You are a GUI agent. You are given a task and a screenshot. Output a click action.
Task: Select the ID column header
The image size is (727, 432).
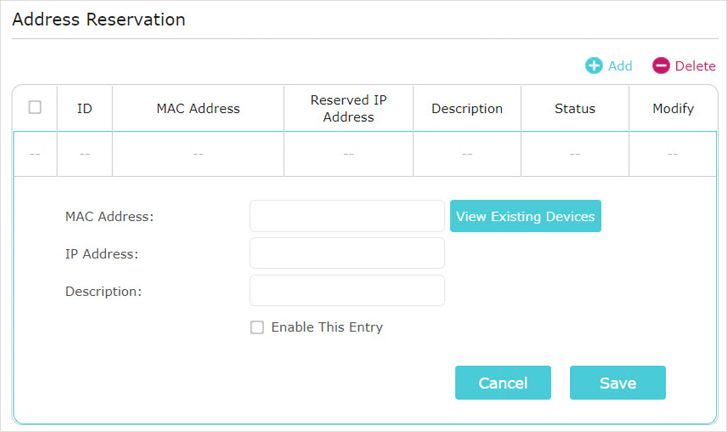click(84, 108)
